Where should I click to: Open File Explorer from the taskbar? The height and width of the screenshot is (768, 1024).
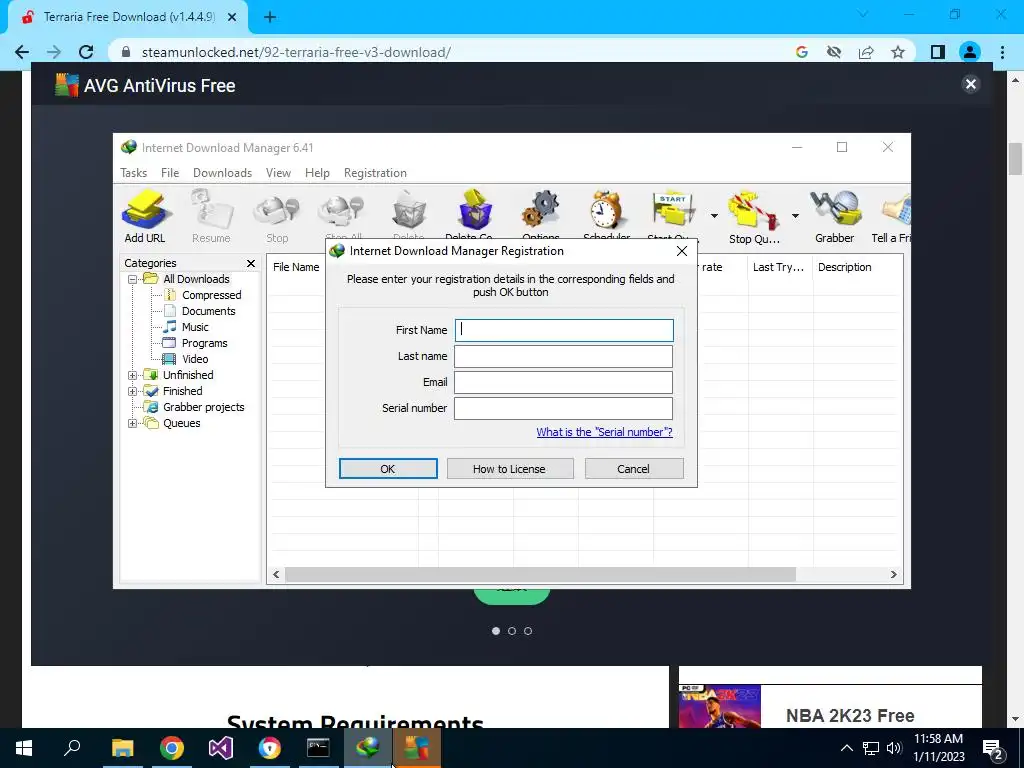[x=122, y=748]
